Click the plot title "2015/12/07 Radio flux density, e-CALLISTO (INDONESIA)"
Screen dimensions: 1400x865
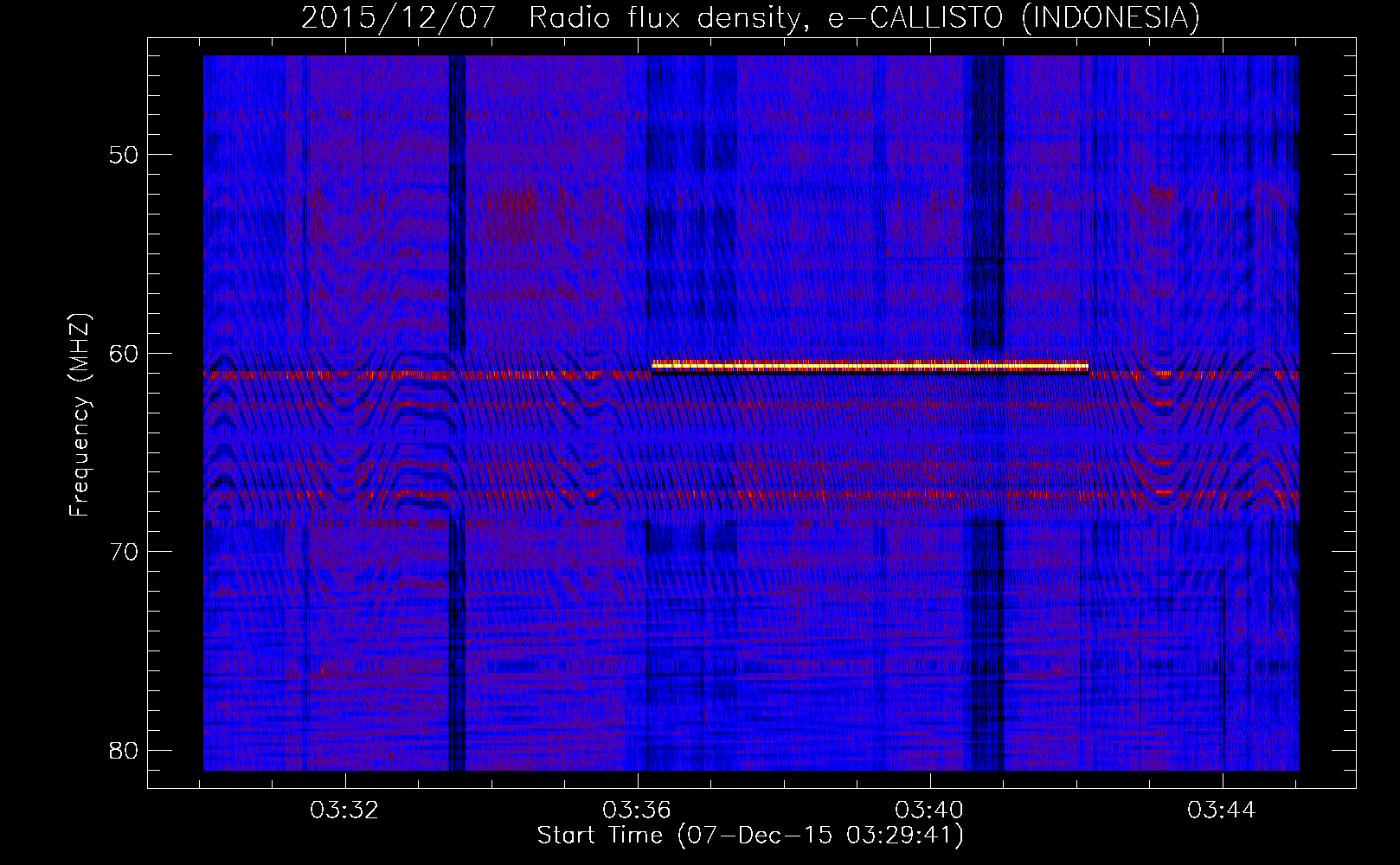(x=750, y=17)
